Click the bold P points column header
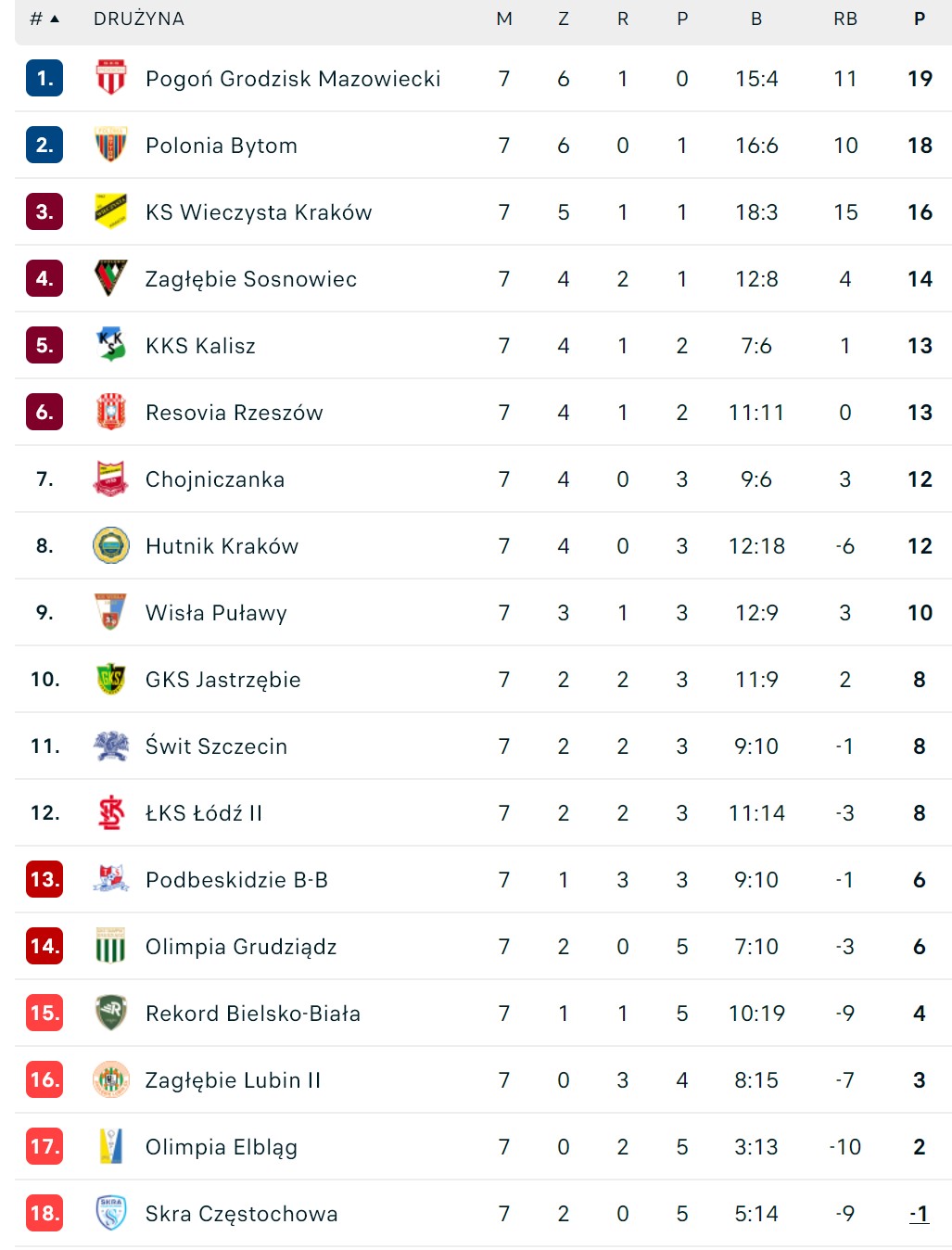Screen dimensions: 952x1250 click(920, 19)
